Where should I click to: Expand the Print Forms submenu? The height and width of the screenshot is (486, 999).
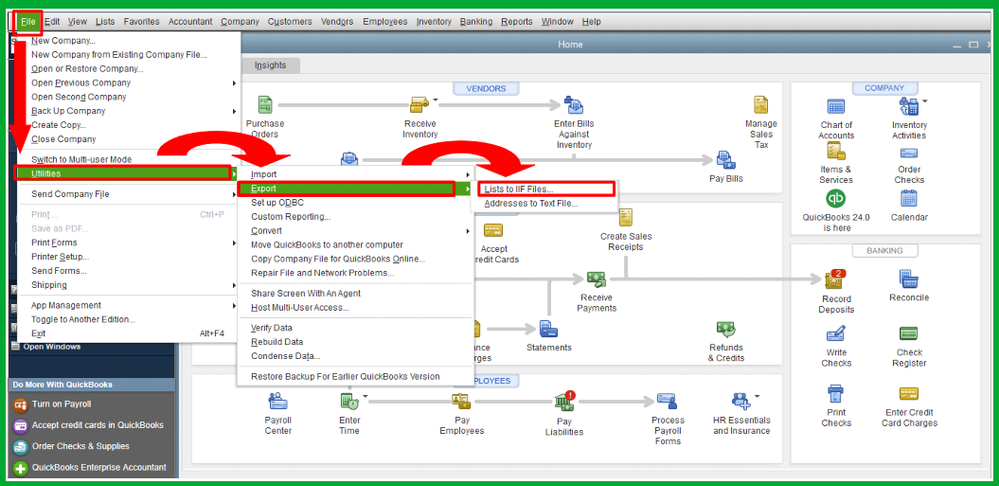click(x=234, y=243)
